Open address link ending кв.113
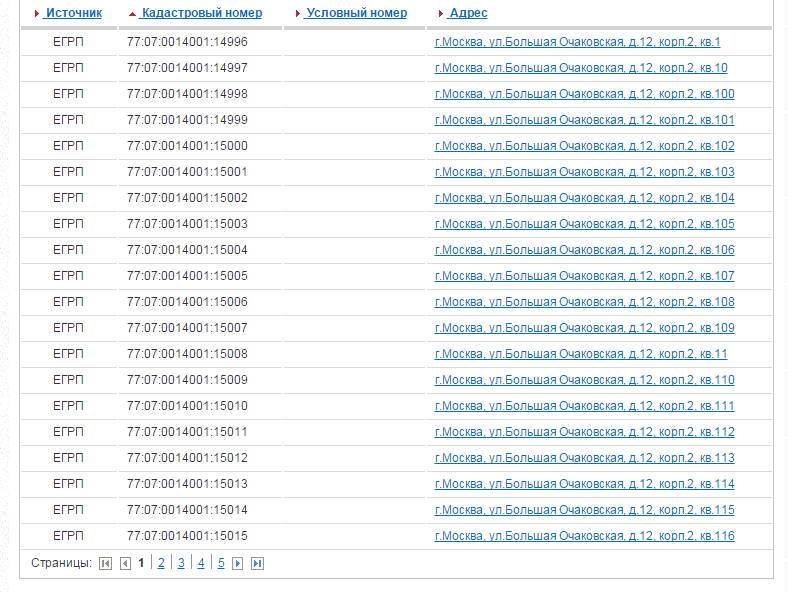The width and height of the screenshot is (788, 592). 584,458
